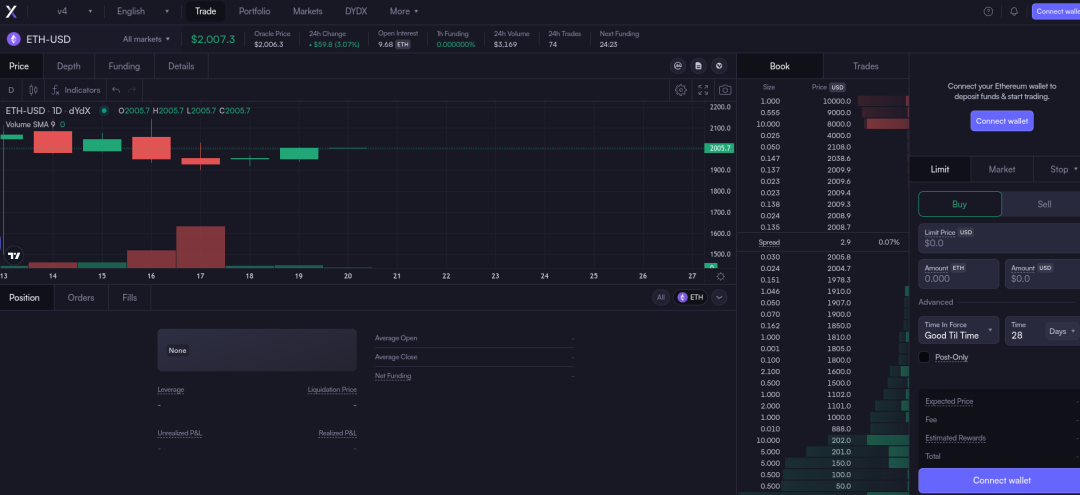Click the notifications bell icon

click(1014, 11)
